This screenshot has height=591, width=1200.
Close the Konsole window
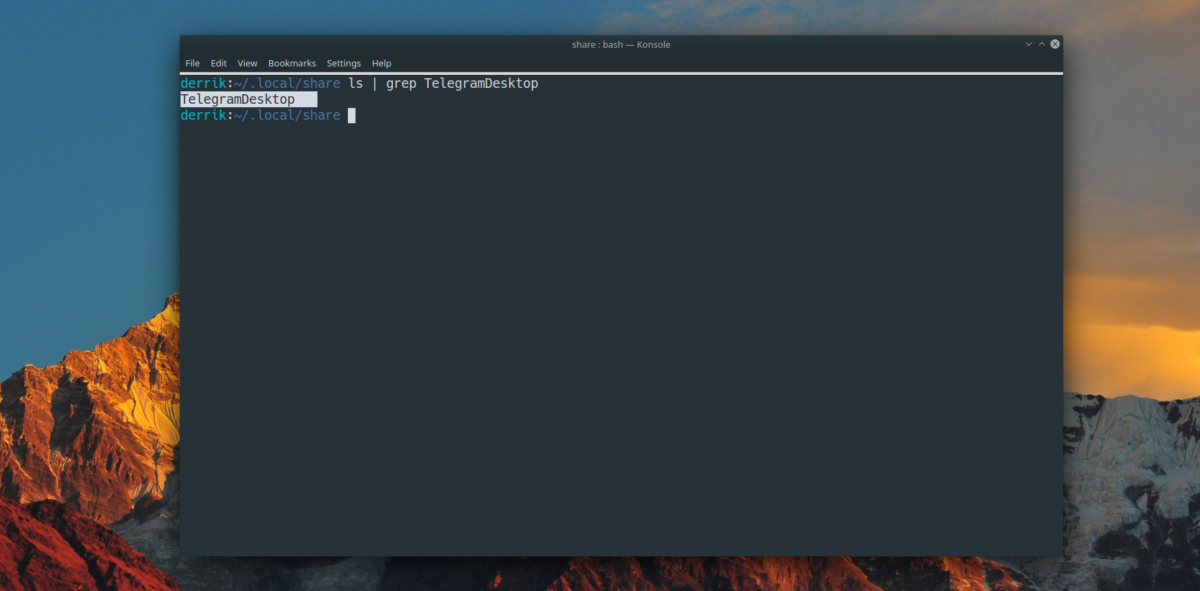1055,44
